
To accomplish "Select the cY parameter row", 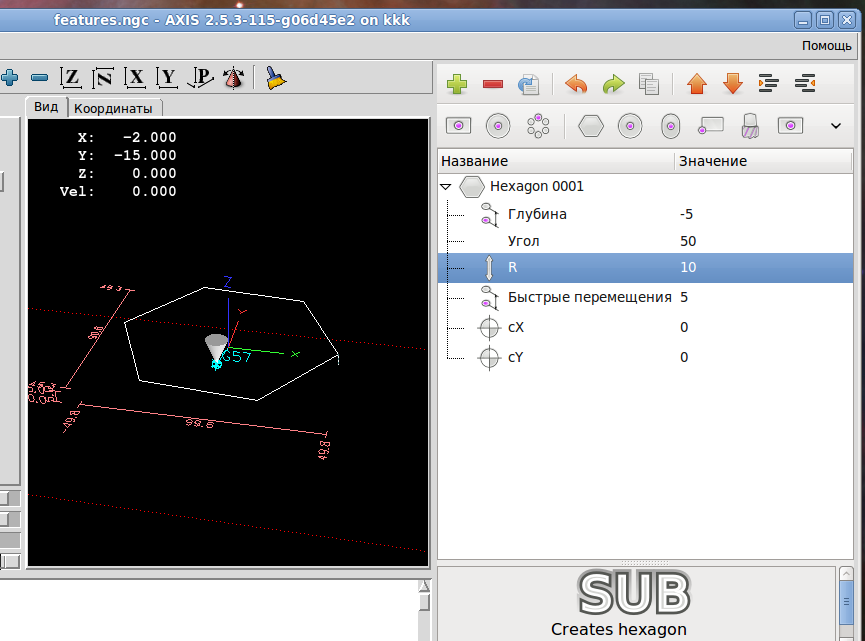I will click(645, 357).
